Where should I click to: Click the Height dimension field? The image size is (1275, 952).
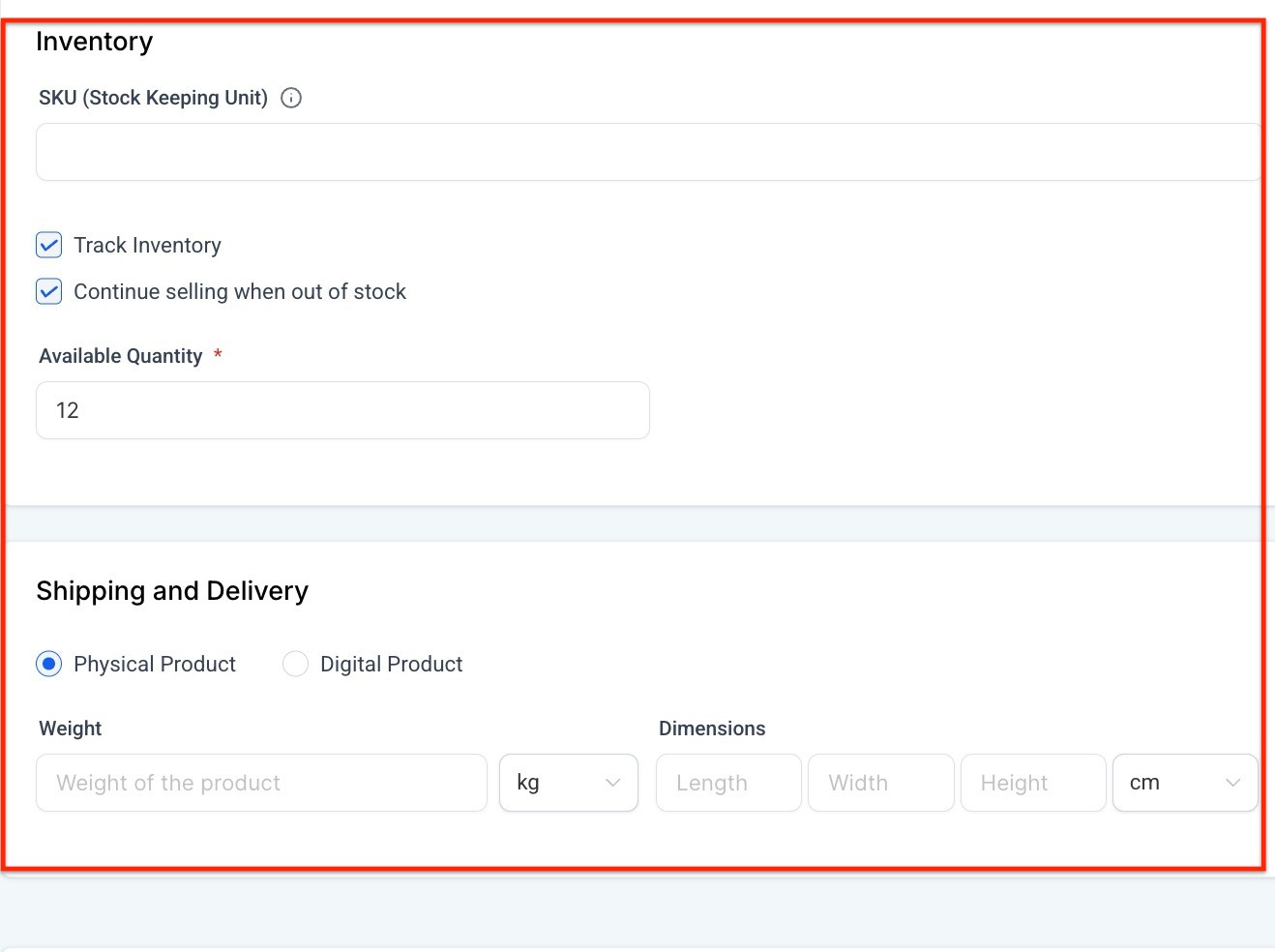pos(1032,783)
